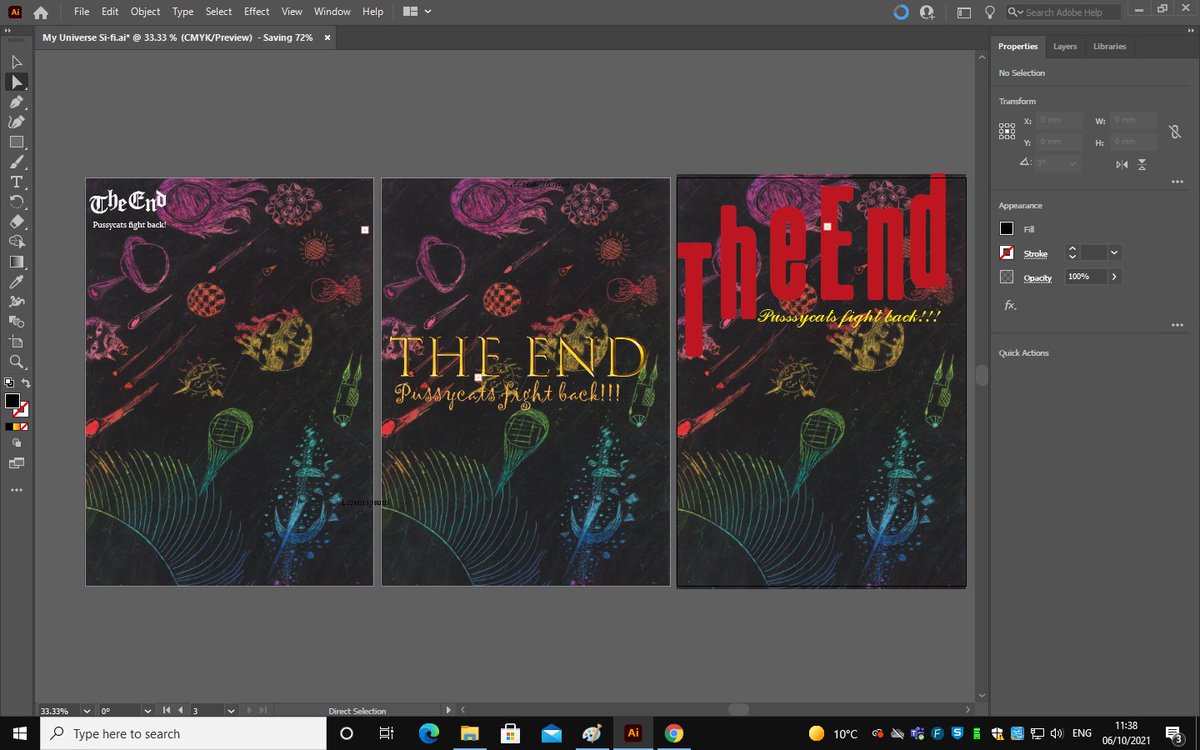The width and height of the screenshot is (1200, 750).
Task: Open the rotate view angle dropdown
Action: [149, 711]
